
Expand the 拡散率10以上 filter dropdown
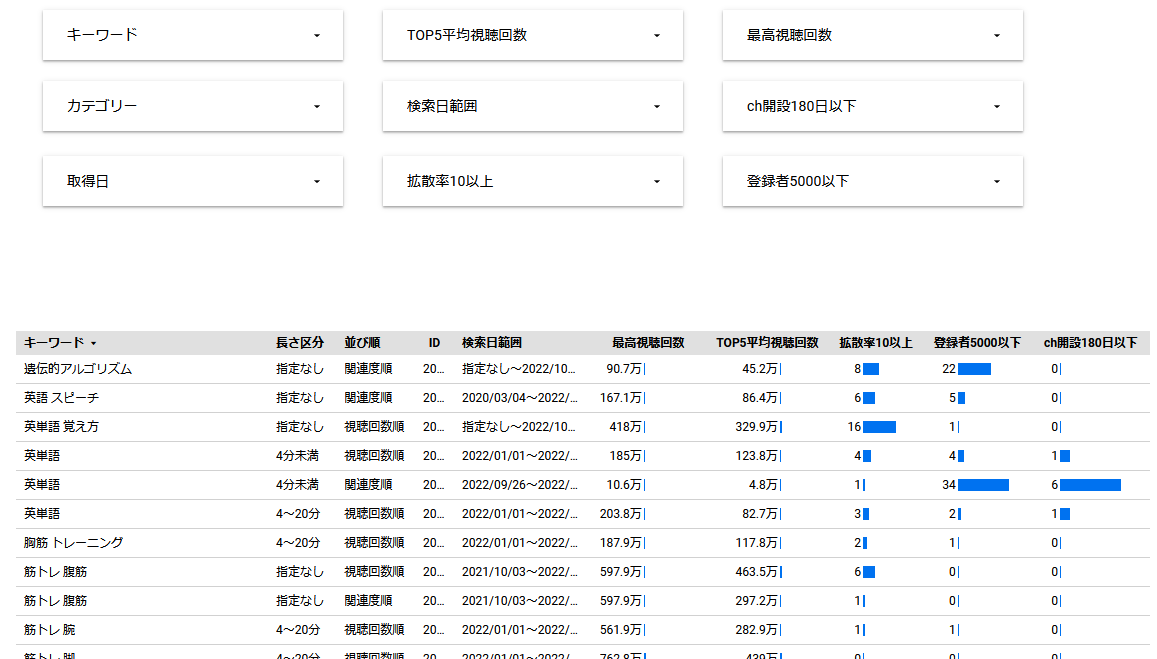(532, 181)
